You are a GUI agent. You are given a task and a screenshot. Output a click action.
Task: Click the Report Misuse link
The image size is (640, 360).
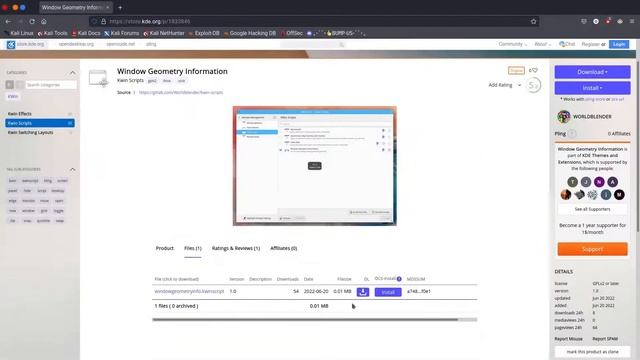click(568, 339)
